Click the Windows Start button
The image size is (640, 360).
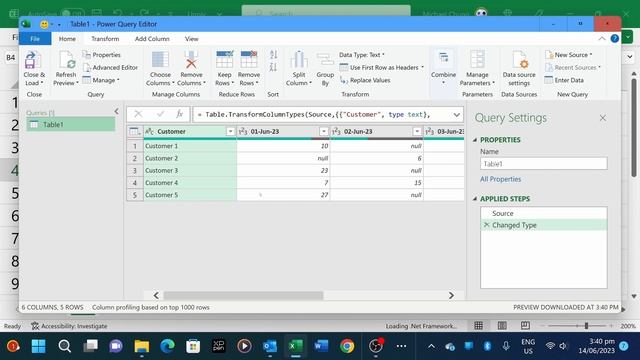(39, 346)
